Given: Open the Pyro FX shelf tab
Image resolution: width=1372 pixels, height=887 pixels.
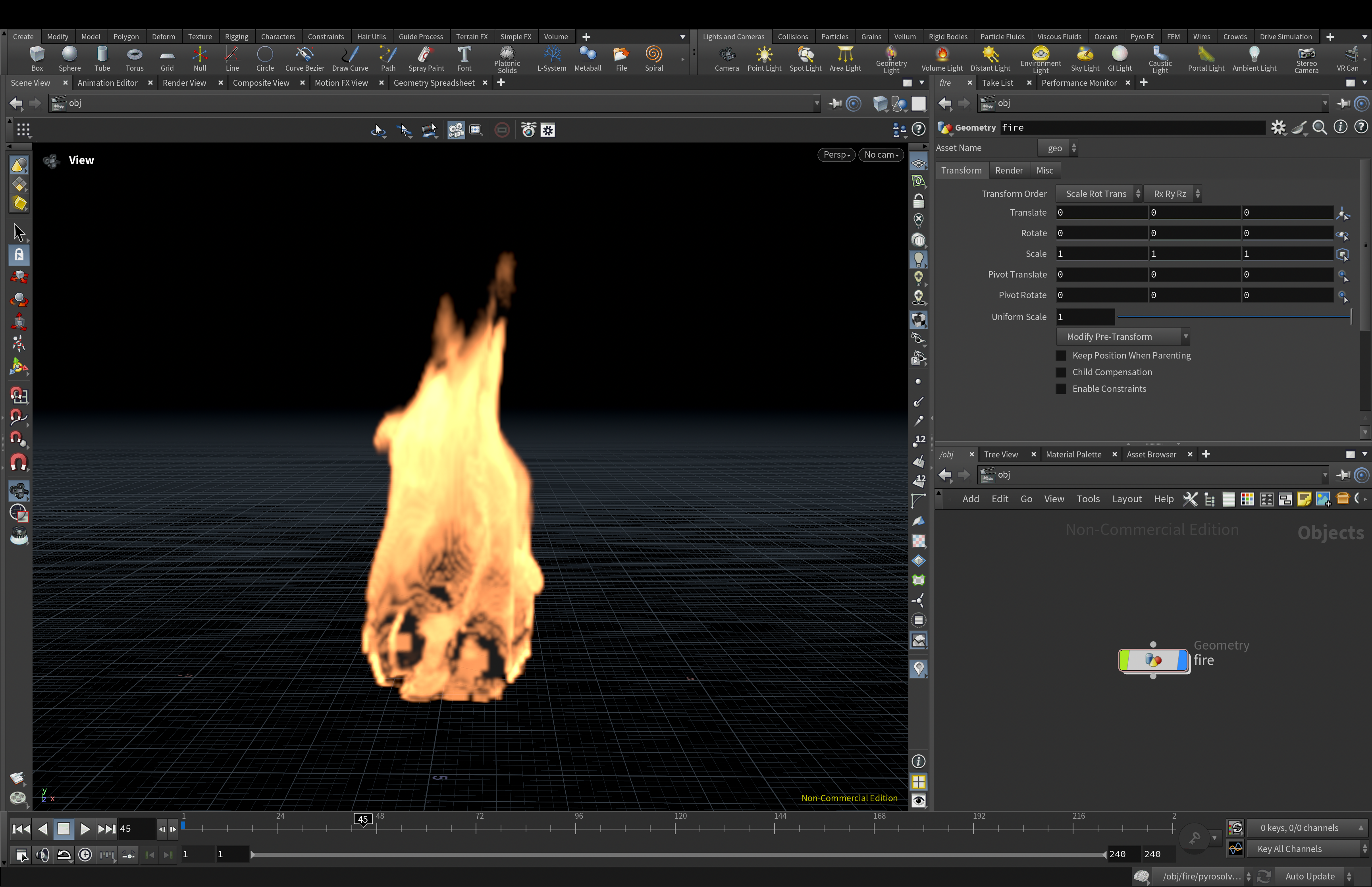Looking at the screenshot, I should [x=1141, y=36].
